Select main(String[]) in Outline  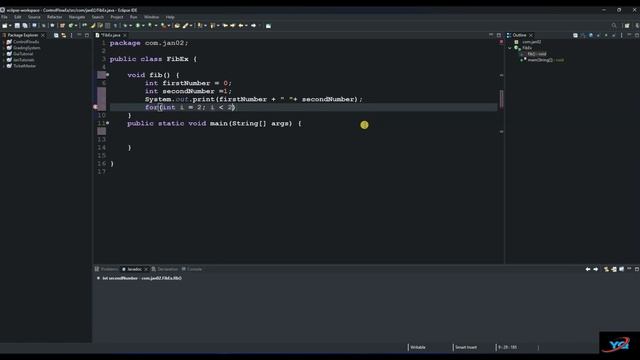(545, 60)
